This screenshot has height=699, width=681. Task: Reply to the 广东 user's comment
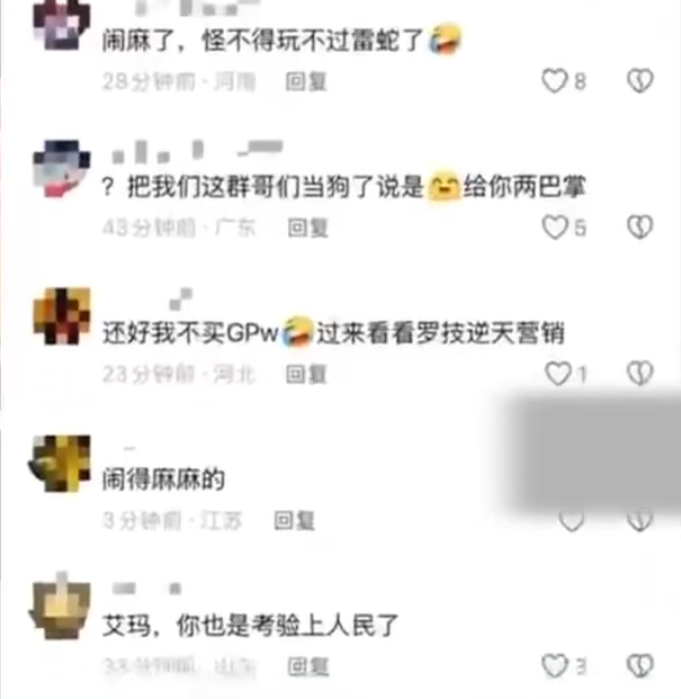click(308, 228)
